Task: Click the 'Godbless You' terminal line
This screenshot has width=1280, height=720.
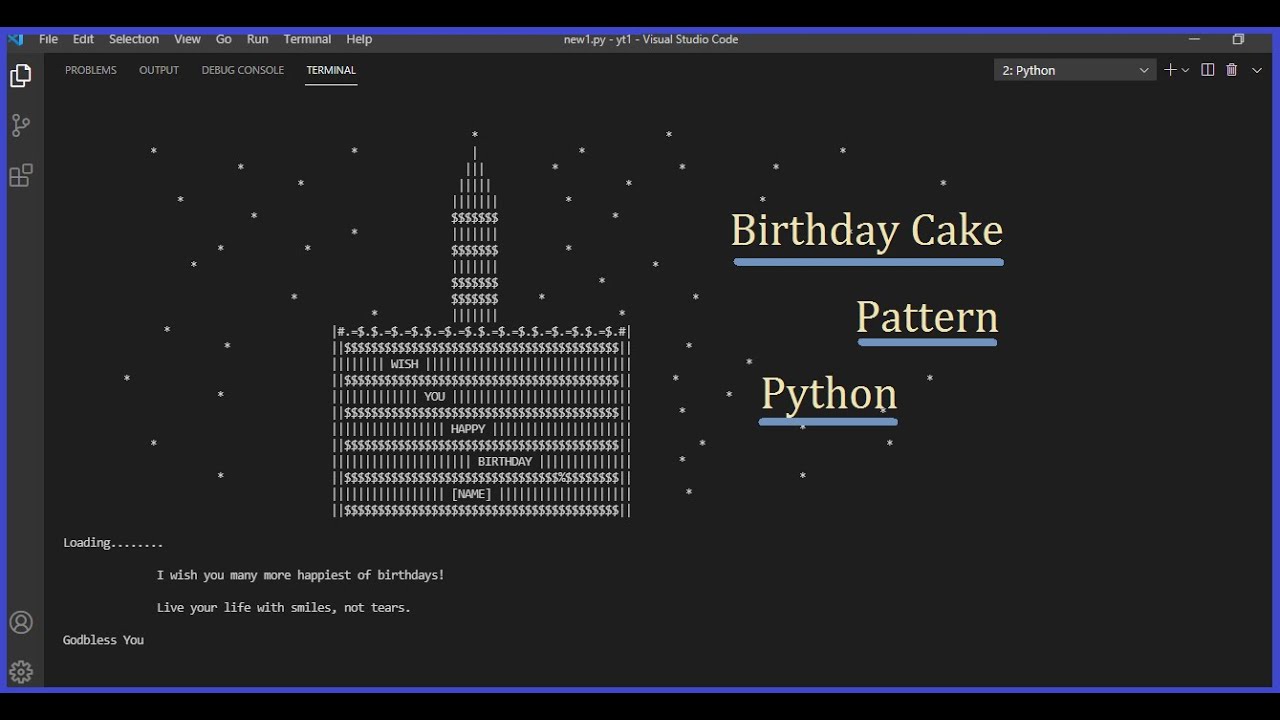Action: (103, 640)
